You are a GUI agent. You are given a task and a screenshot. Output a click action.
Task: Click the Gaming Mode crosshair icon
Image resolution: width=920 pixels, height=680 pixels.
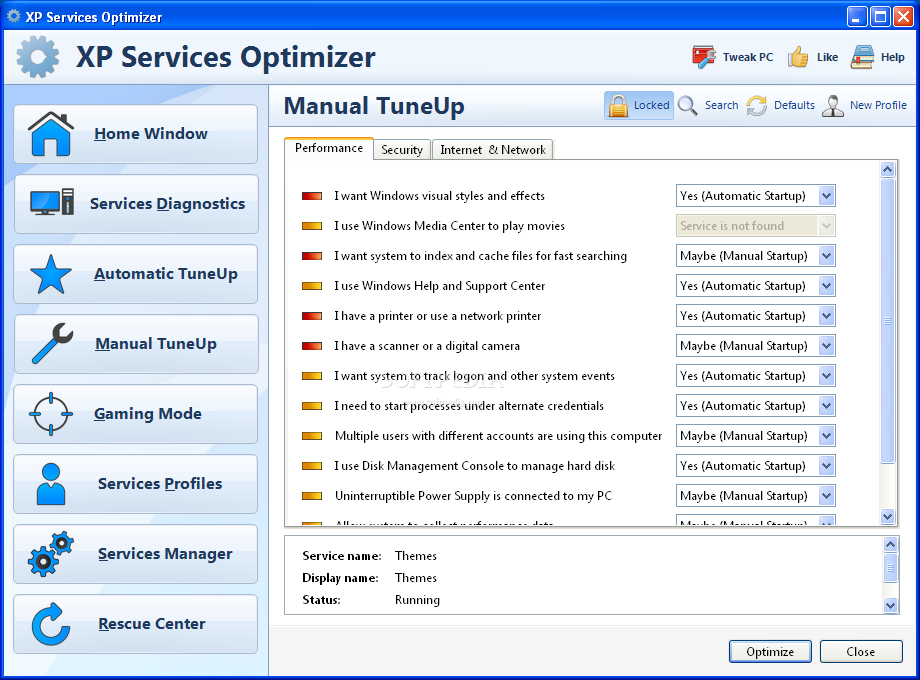point(51,414)
